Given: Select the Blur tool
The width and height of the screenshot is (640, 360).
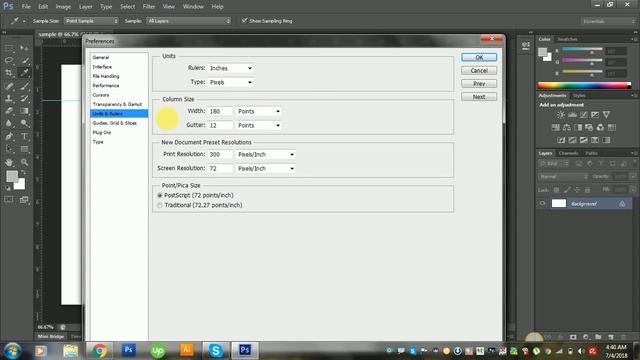Looking at the screenshot, I should (x=9, y=123).
